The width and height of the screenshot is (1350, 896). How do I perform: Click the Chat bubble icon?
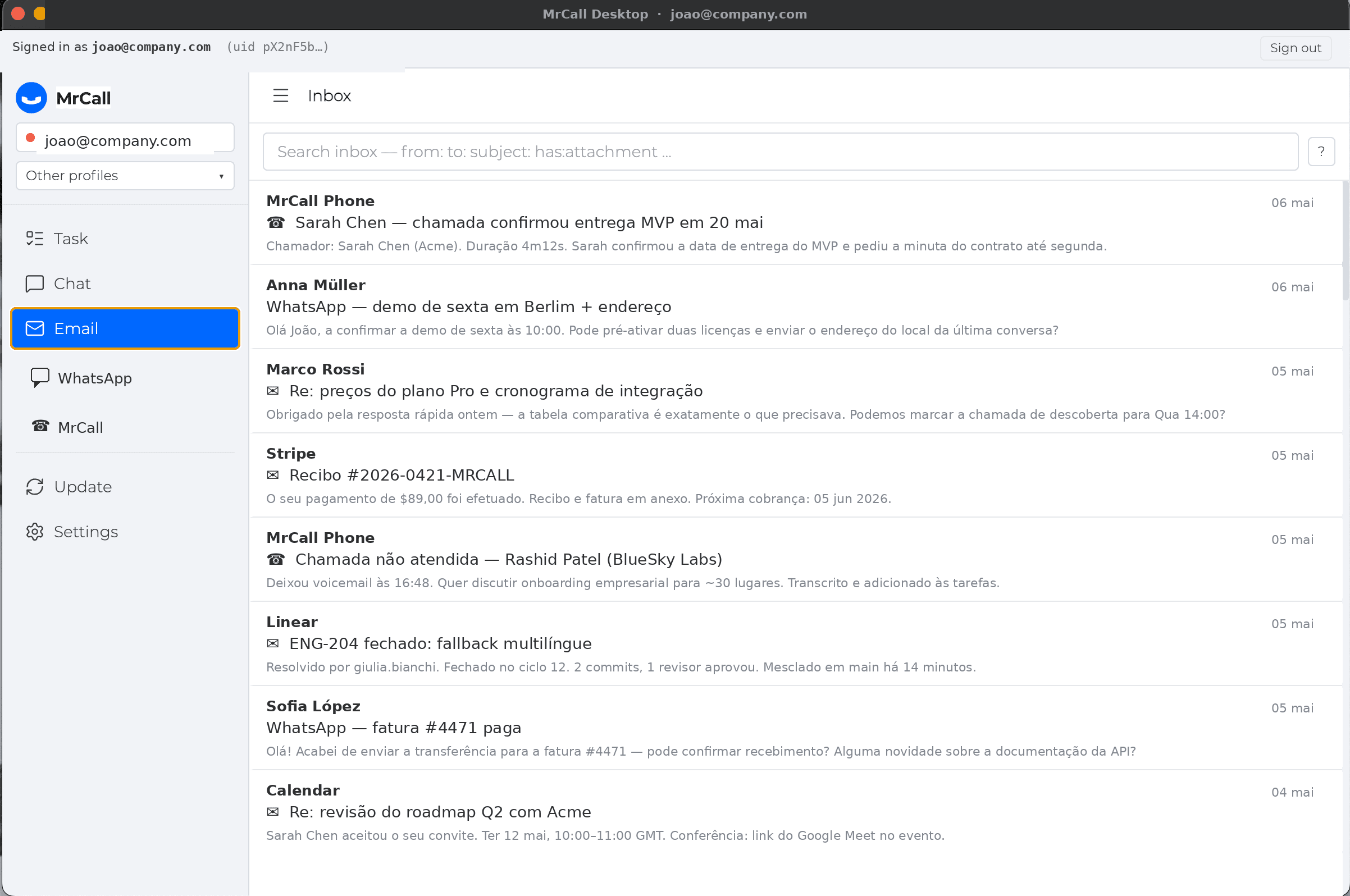point(35,284)
